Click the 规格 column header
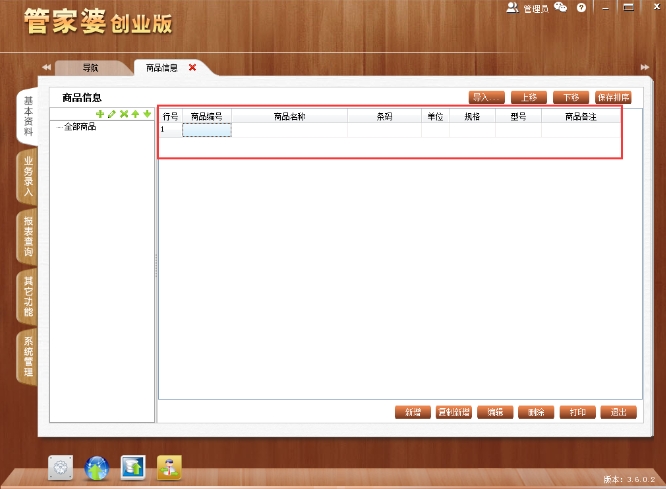The height and width of the screenshot is (489, 666). (x=472, y=116)
